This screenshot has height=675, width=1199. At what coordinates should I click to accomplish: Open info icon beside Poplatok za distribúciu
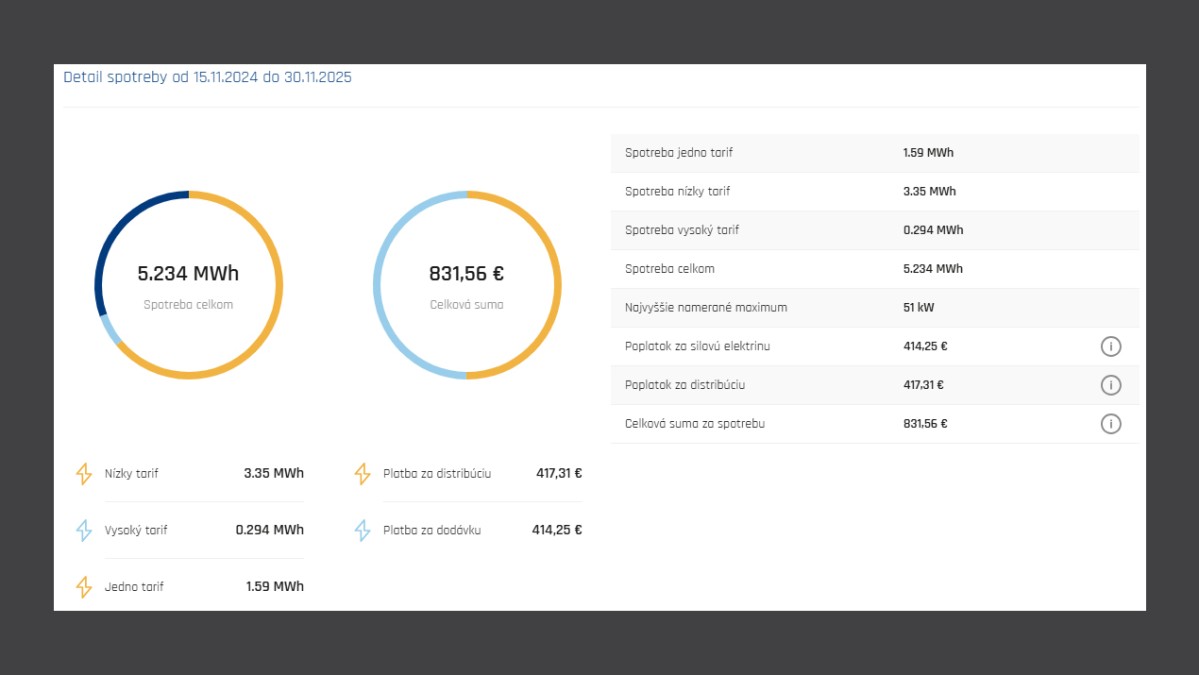(1110, 385)
